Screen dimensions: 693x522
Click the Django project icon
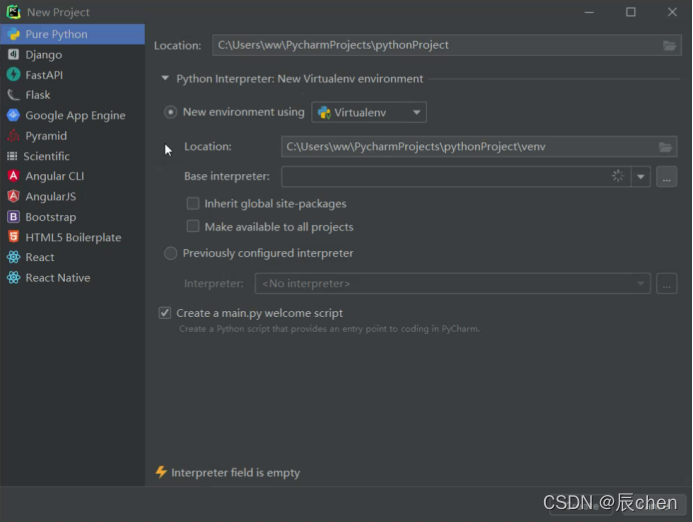(x=13, y=54)
